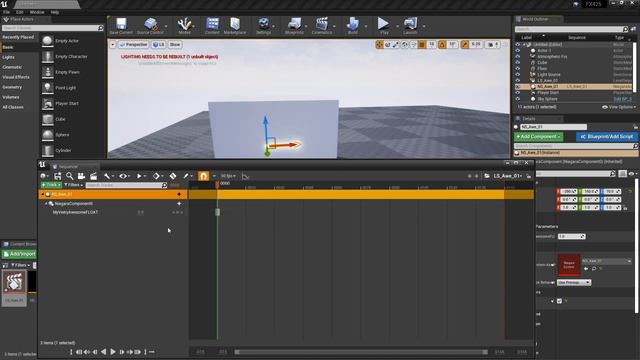This screenshot has width=640, height=360.
Task: Open the Sequencer Track add dropdown
Action: click(51, 185)
